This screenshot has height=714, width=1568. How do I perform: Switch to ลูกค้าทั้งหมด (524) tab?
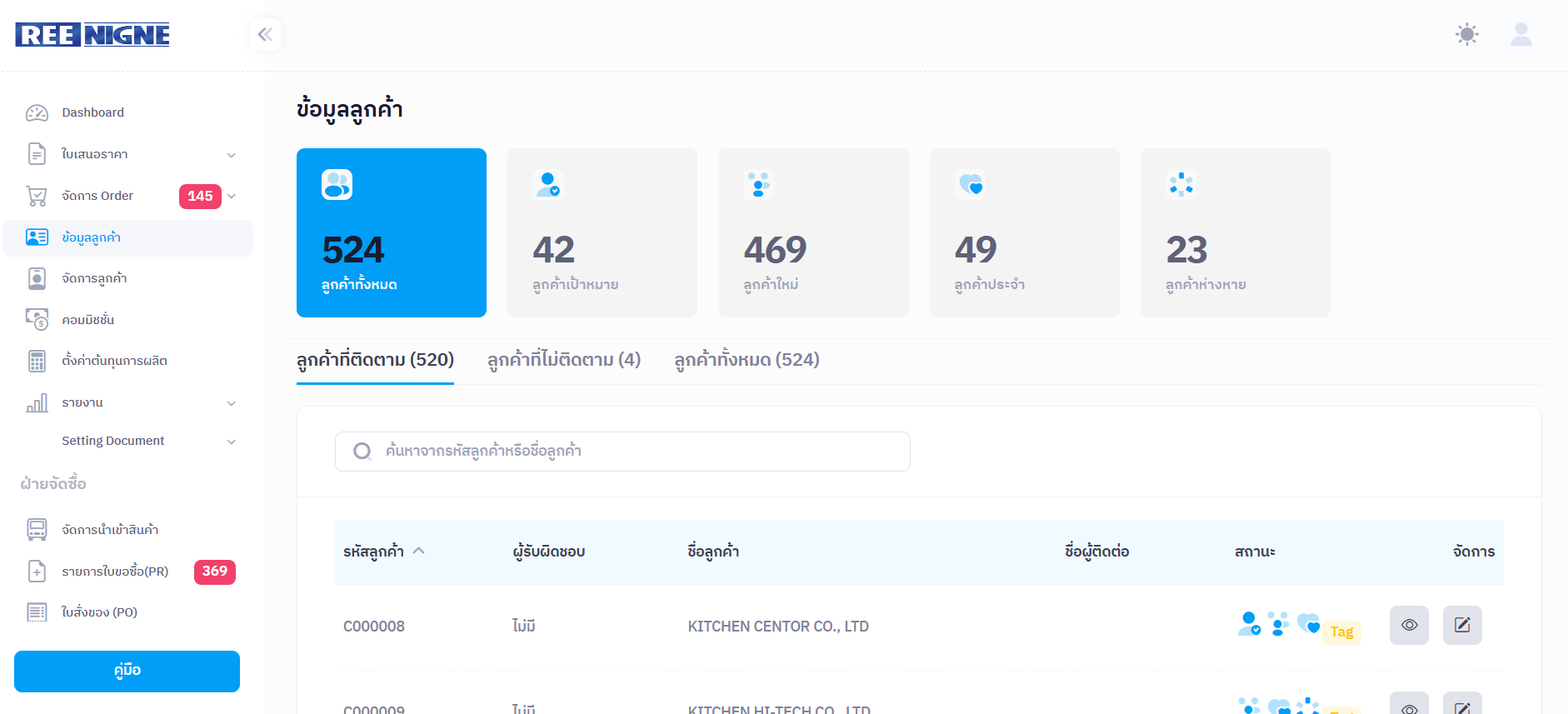click(x=747, y=360)
